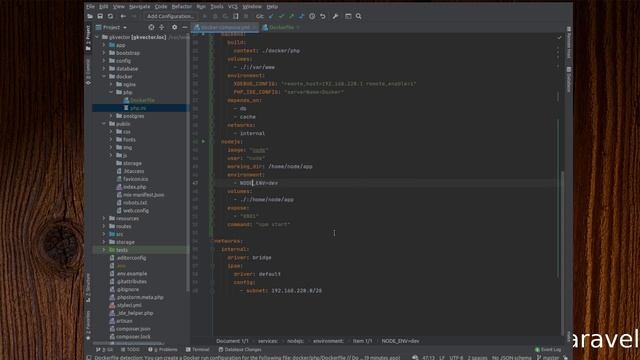Click the '2 spaces' indent setting
This screenshot has height=360, width=640.
point(478,358)
